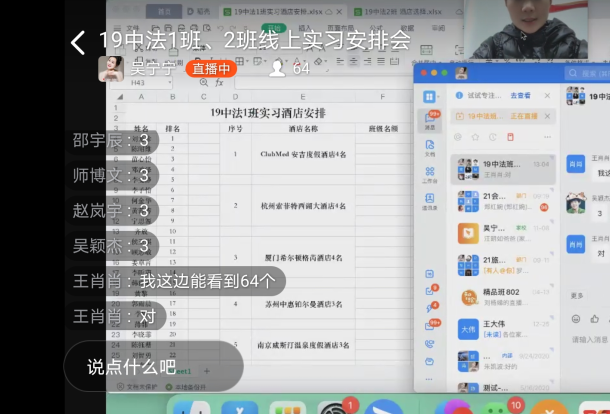Open host 吴宁宁's avatar
610x414 pixels.
111,69
